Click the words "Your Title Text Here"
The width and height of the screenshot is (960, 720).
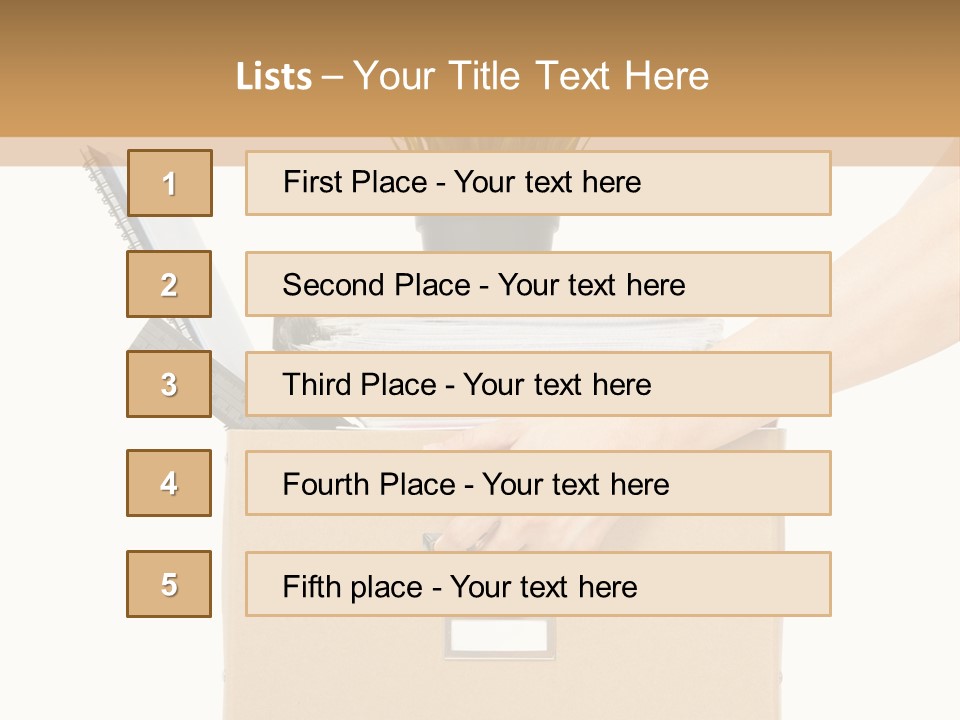(x=531, y=77)
